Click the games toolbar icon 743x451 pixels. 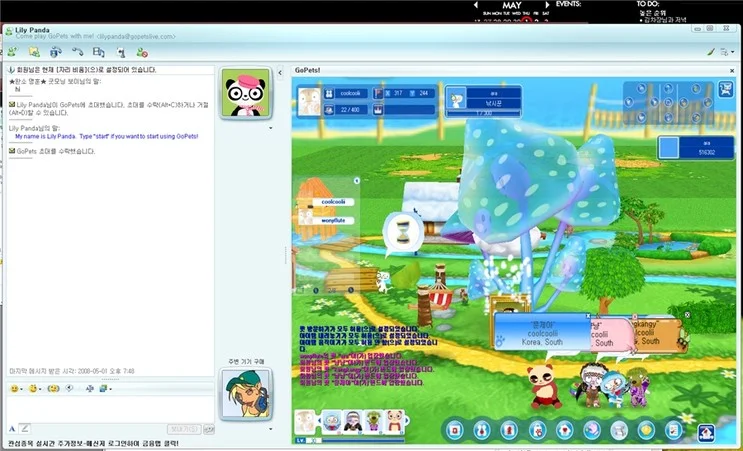(x=121, y=52)
